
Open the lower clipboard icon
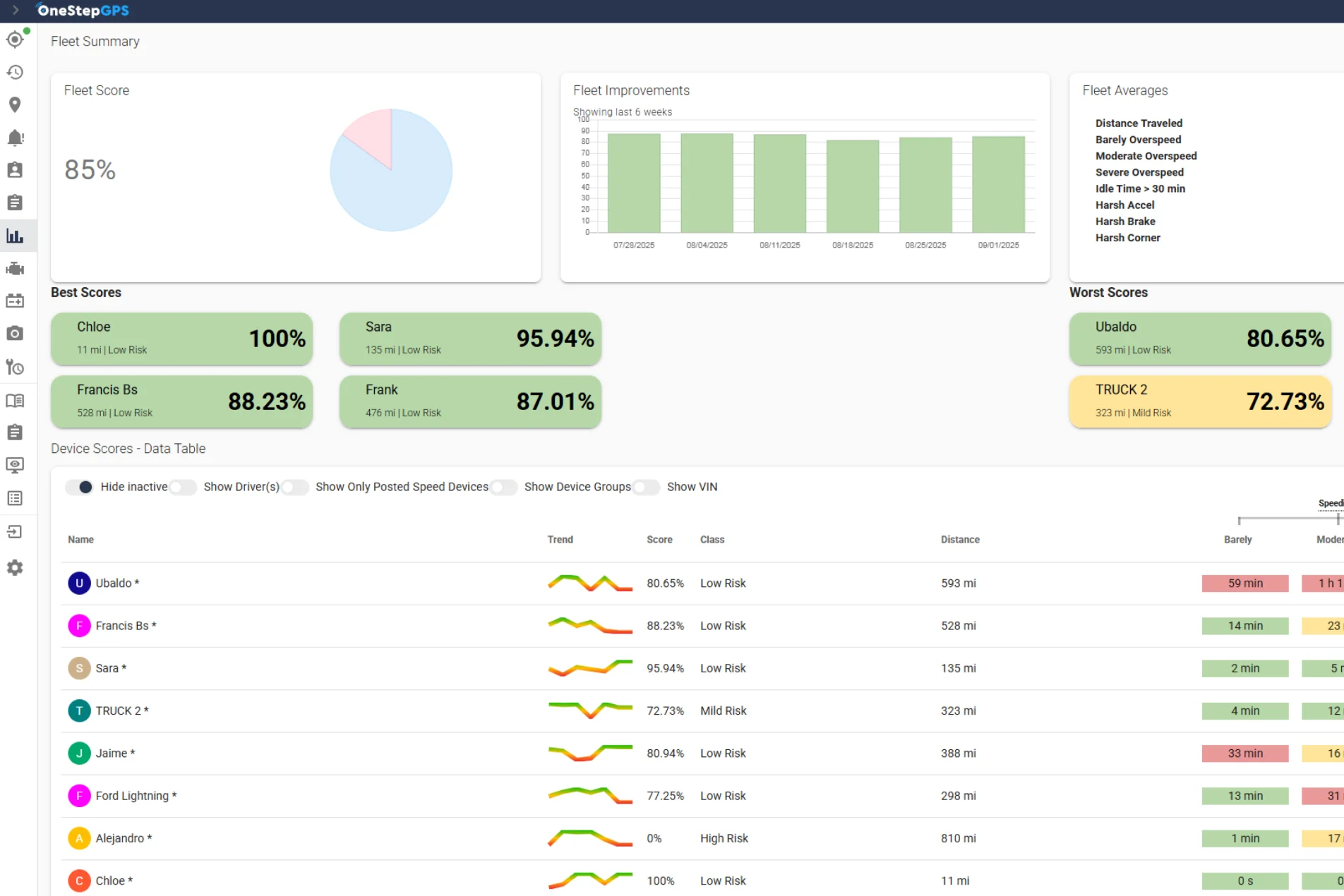[15, 432]
